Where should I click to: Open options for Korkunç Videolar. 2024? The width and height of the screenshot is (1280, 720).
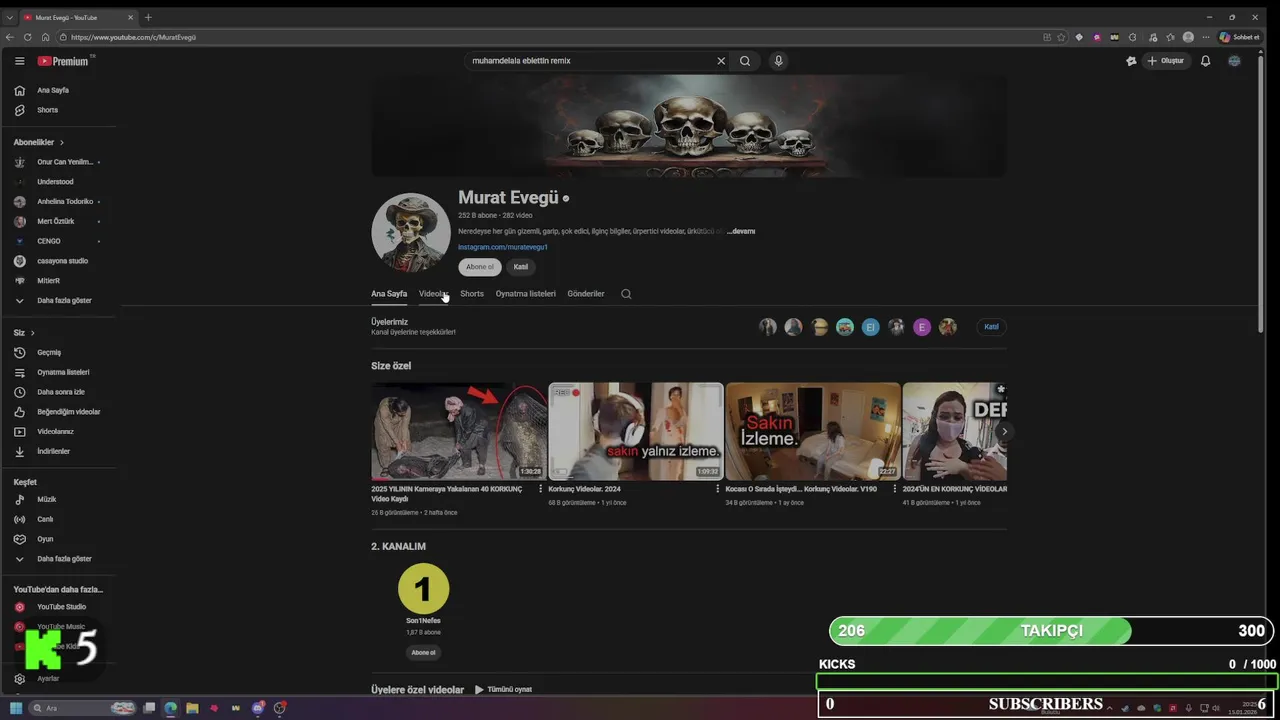point(717,489)
